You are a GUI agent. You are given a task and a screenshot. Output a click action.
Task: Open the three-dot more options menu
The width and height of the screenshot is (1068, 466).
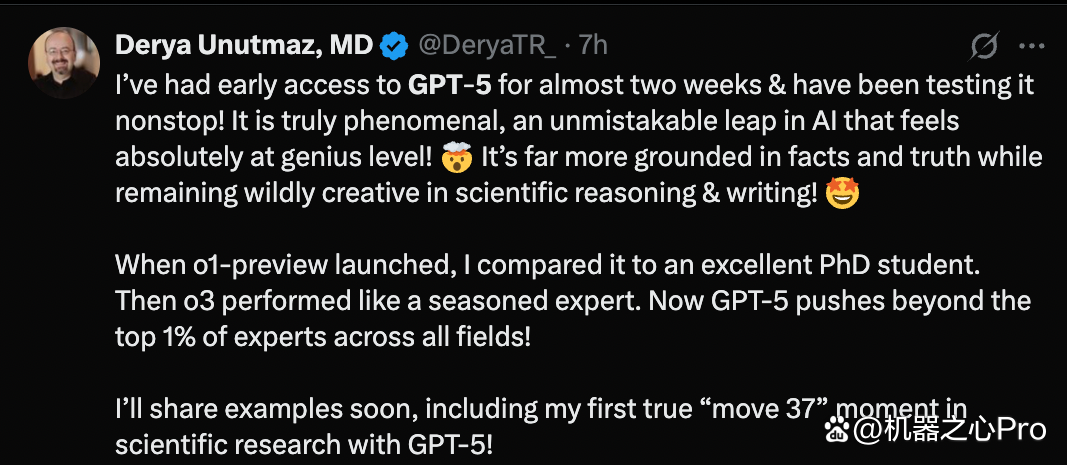[x=1031, y=46]
